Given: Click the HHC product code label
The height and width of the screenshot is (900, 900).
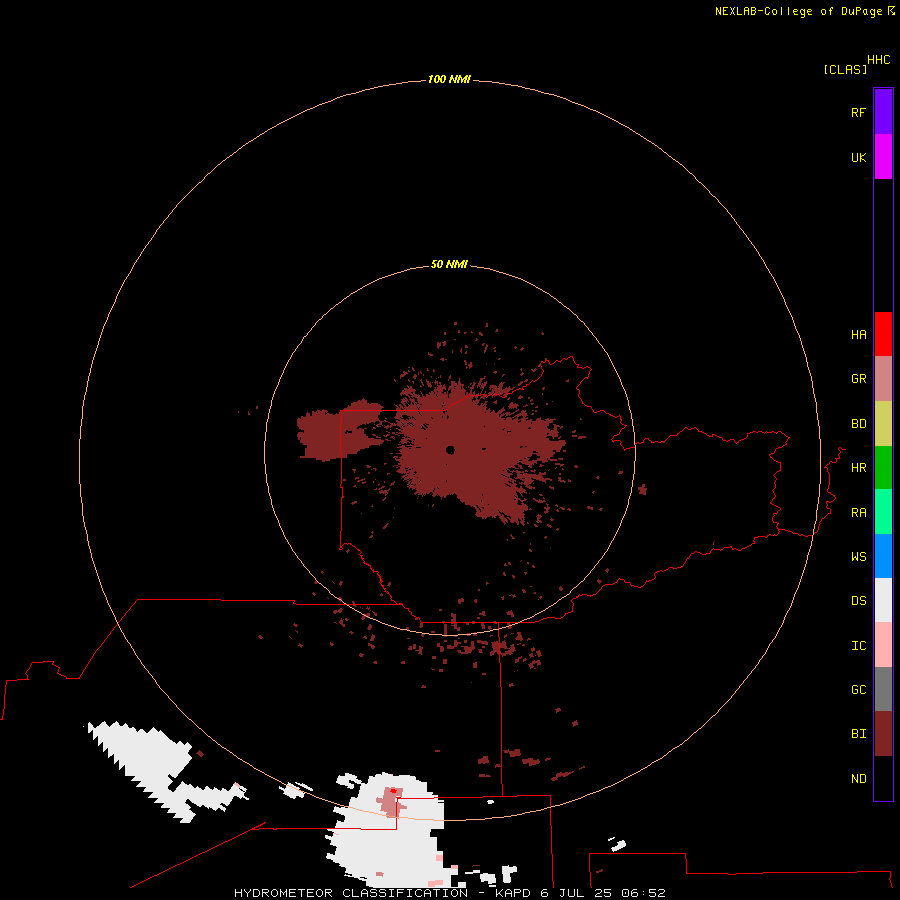Looking at the screenshot, I should (878, 60).
